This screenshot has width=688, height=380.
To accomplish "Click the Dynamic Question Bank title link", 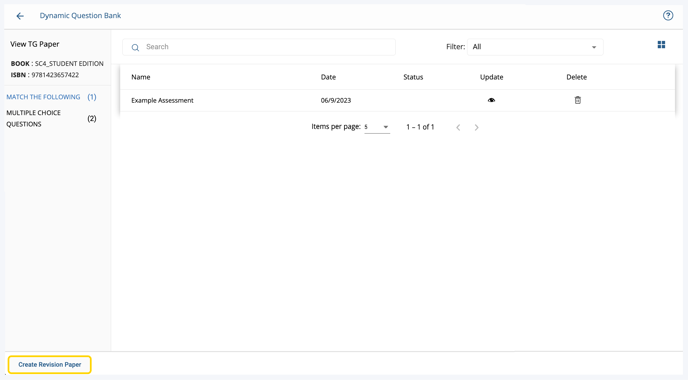I will tap(80, 16).
